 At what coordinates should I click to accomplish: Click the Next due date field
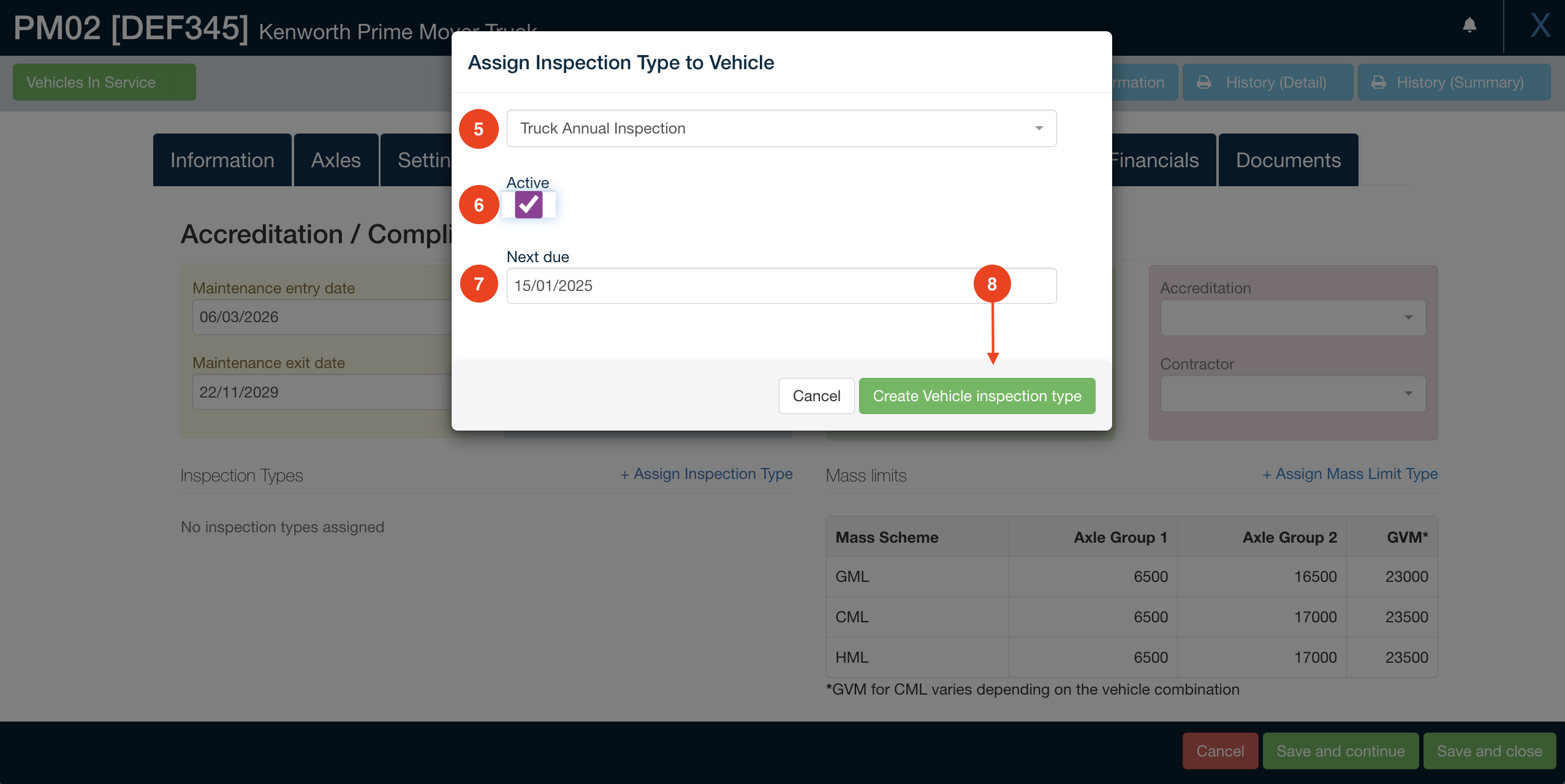tap(781, 285)
